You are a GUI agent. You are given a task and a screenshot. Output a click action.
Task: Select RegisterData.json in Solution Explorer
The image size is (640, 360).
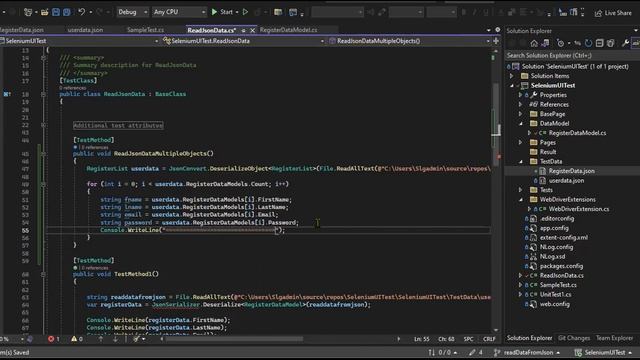point(571,171)
